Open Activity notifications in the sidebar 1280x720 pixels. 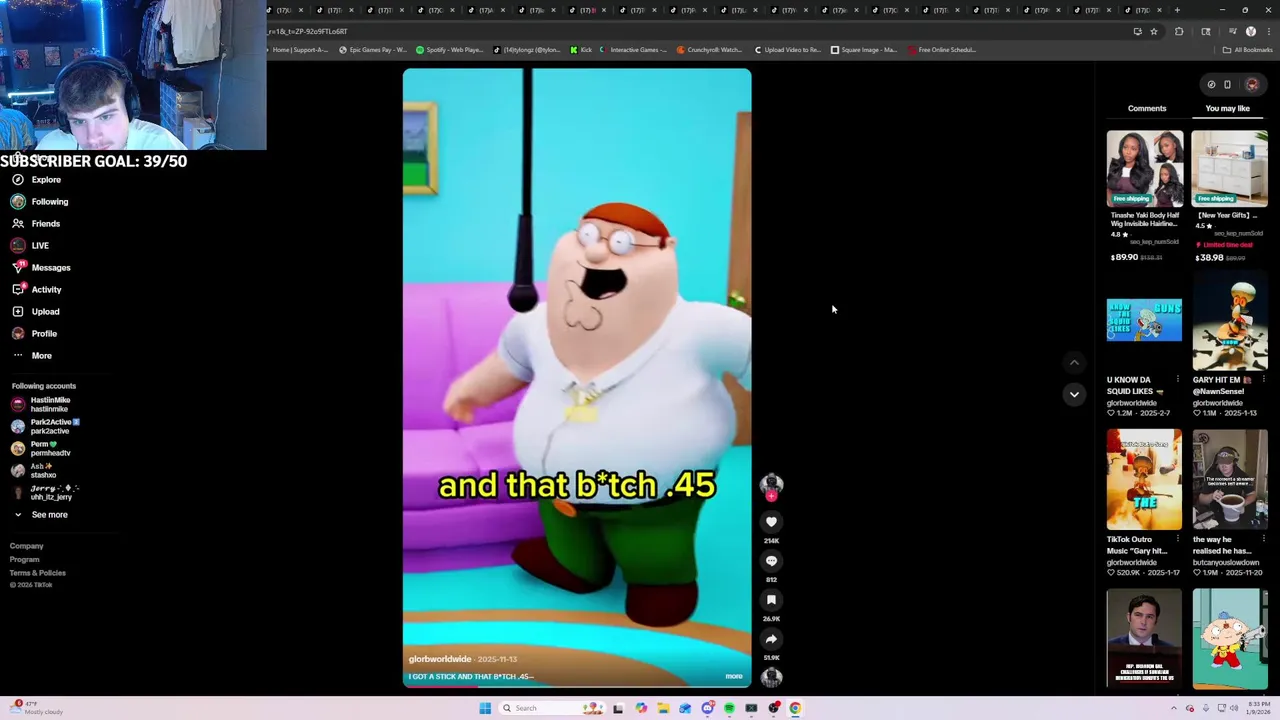pyautogui.click(x=36, y=290)
